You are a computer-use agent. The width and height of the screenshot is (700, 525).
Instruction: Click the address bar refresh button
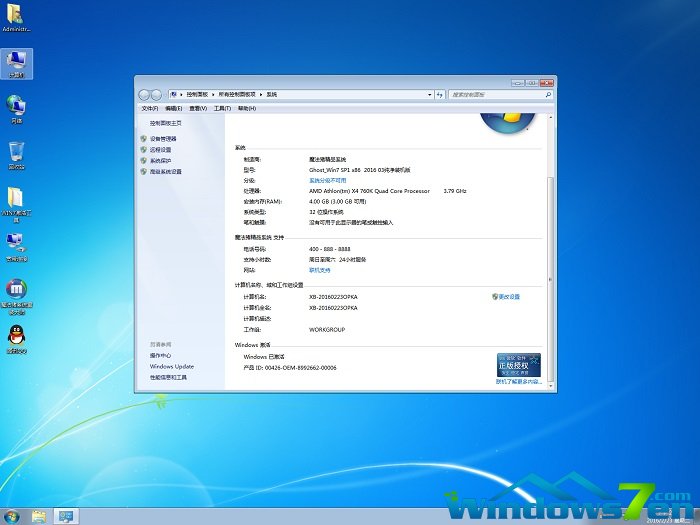coord(441,93)
